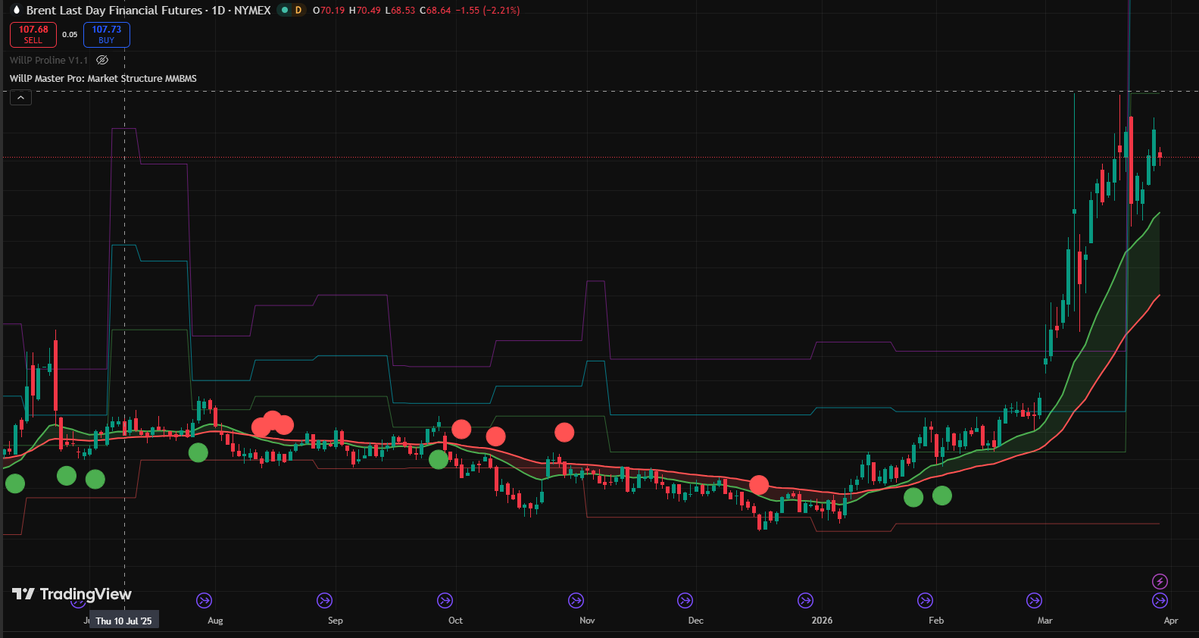Click the 0.05 spread value

70,34
